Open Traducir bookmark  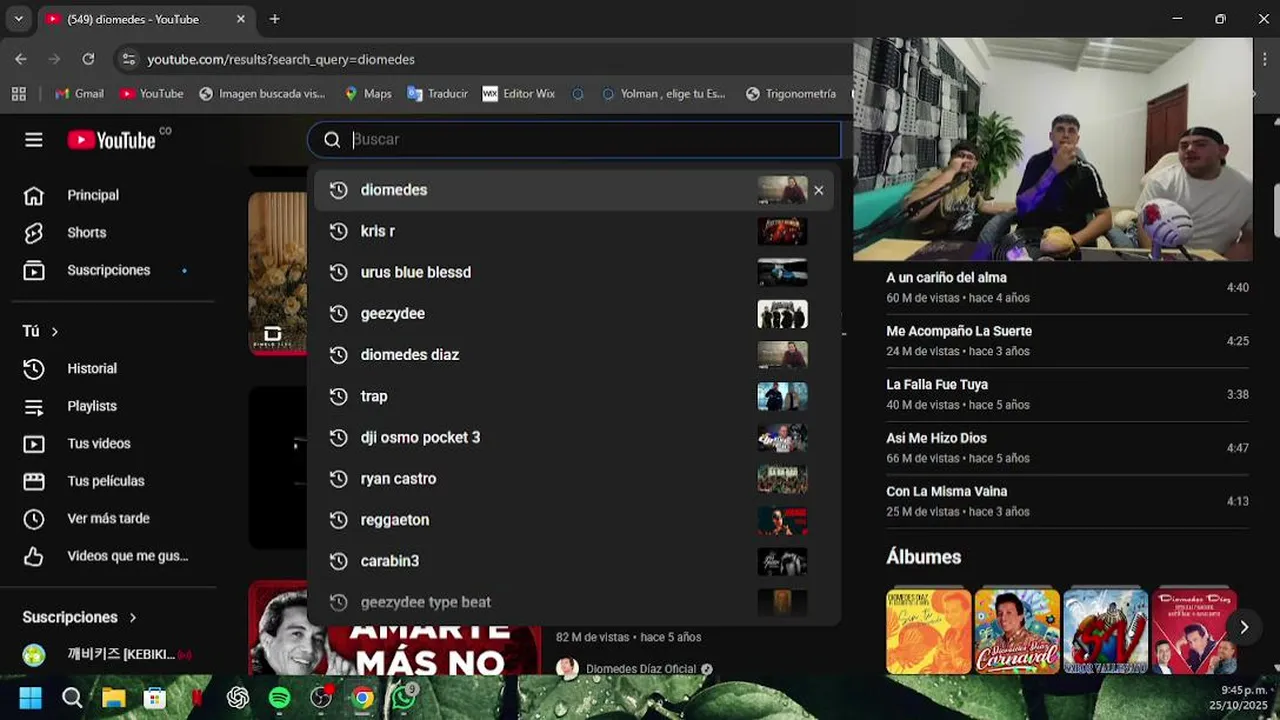click(437, 93)
